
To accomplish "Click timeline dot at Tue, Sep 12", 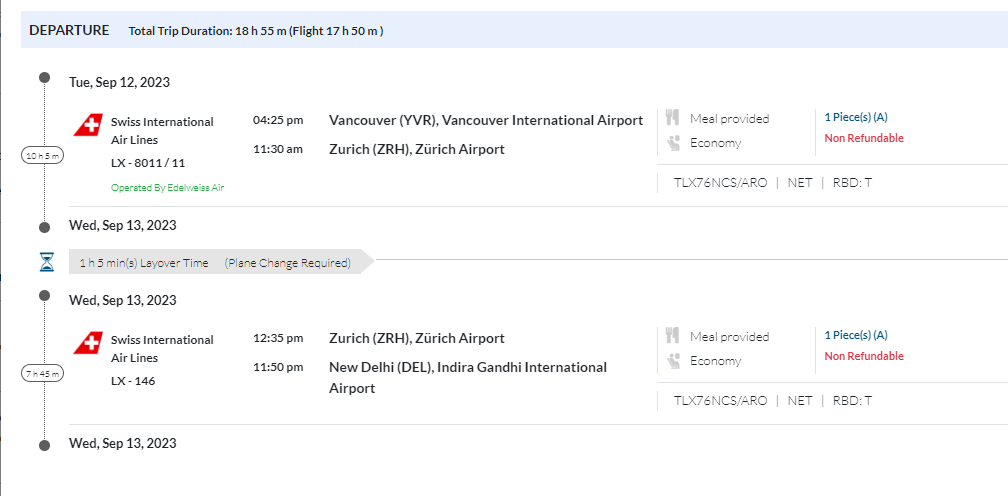I will click(x=44, y=77).
